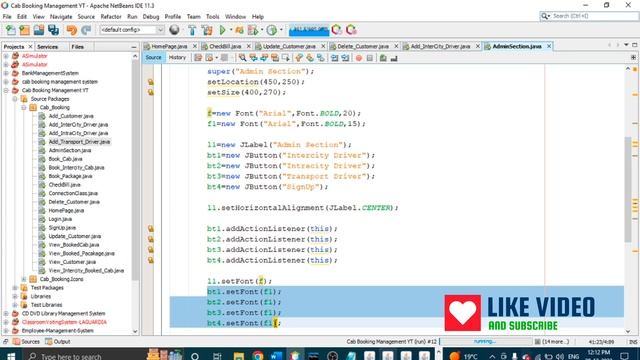Open the Navigate menu

[61, 17]
